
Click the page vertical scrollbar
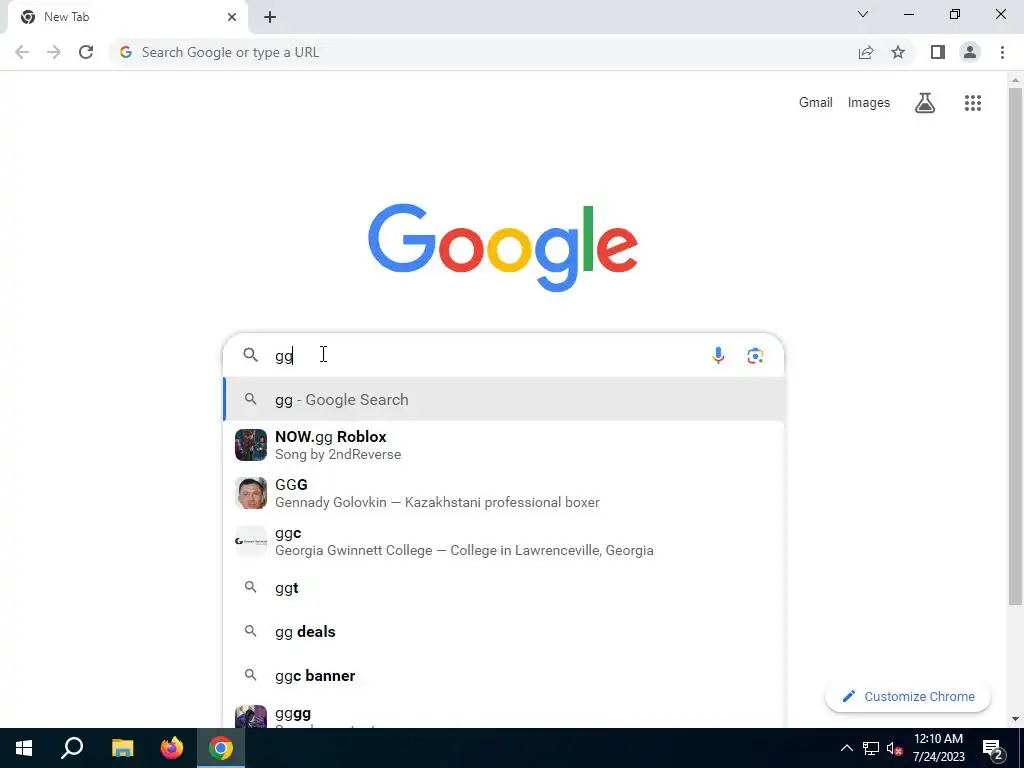coord(1015,346)
